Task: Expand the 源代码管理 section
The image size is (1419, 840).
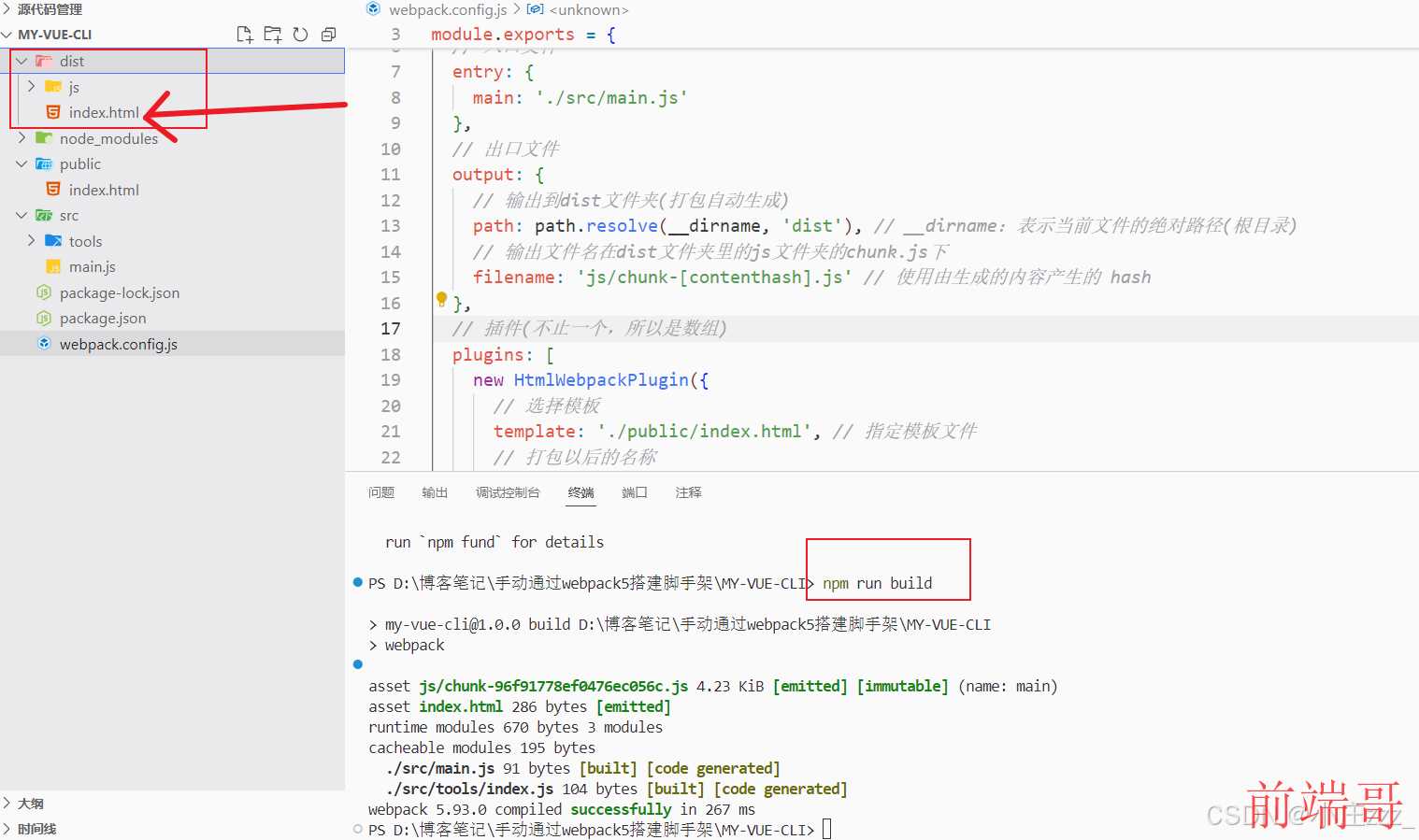Action: point(7,9)
